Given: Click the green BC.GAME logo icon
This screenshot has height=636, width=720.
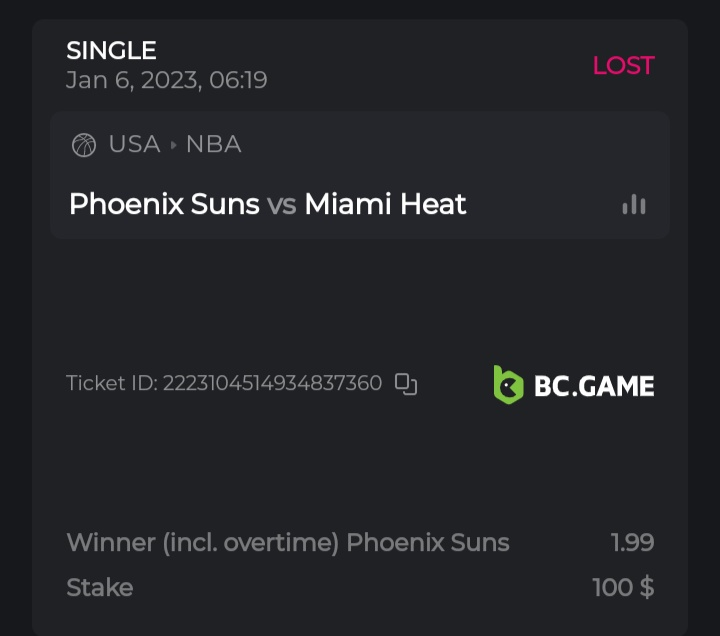Looking at the screenshot, I should [x=508, y=385].
